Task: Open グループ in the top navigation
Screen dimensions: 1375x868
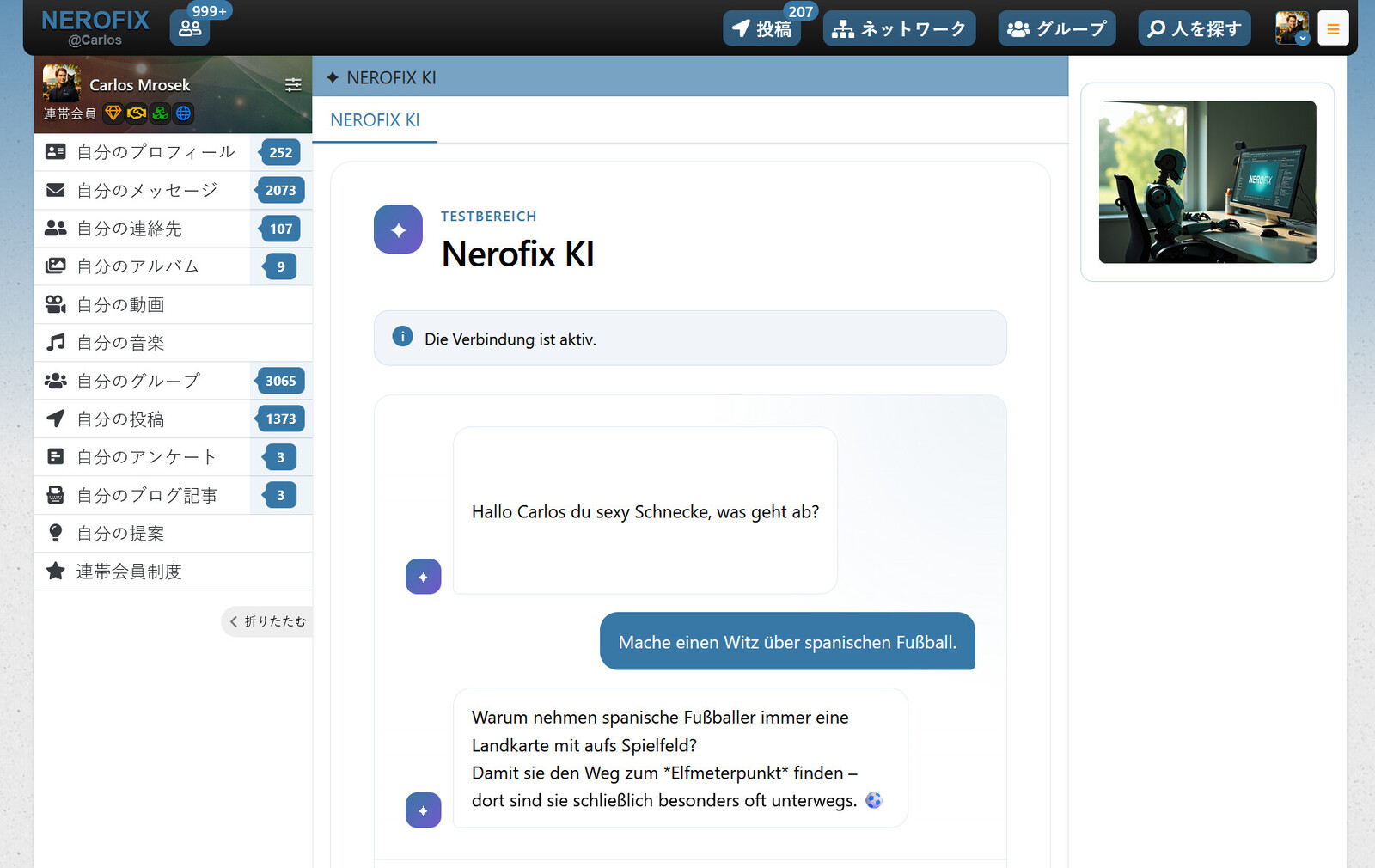Action: tap(1057, 28)
